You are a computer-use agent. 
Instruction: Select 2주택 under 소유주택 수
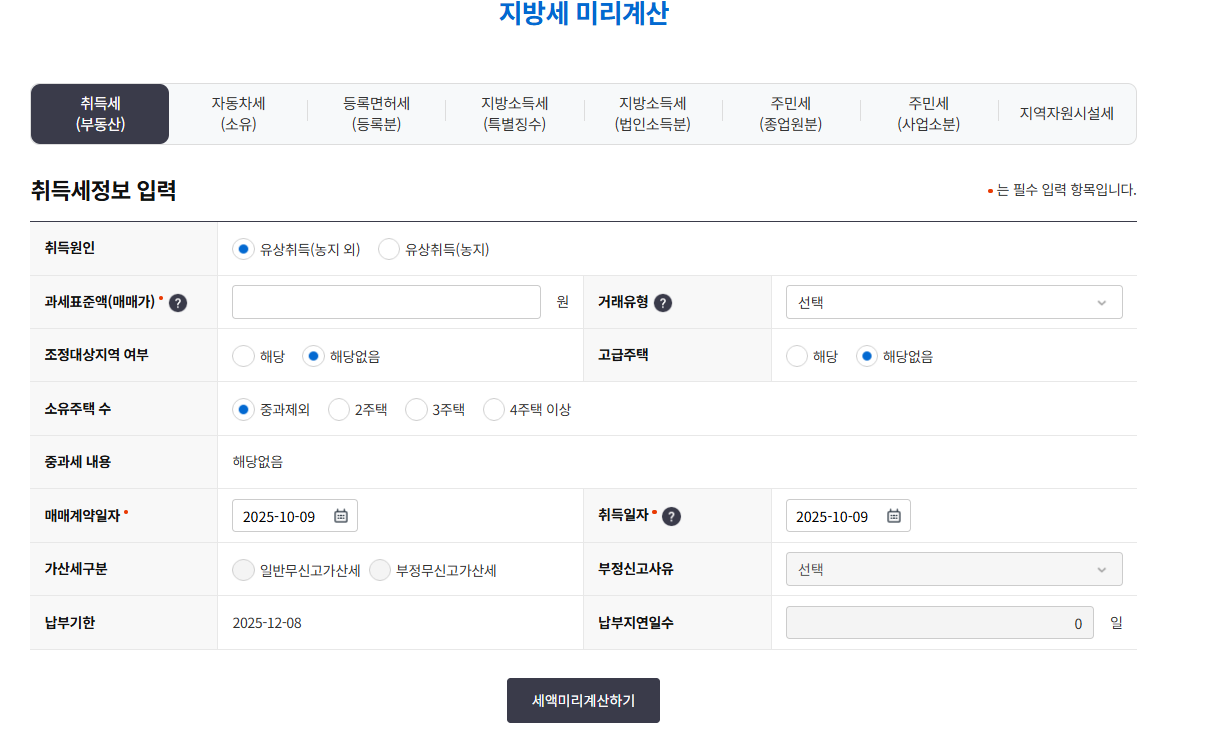(339, 409)
